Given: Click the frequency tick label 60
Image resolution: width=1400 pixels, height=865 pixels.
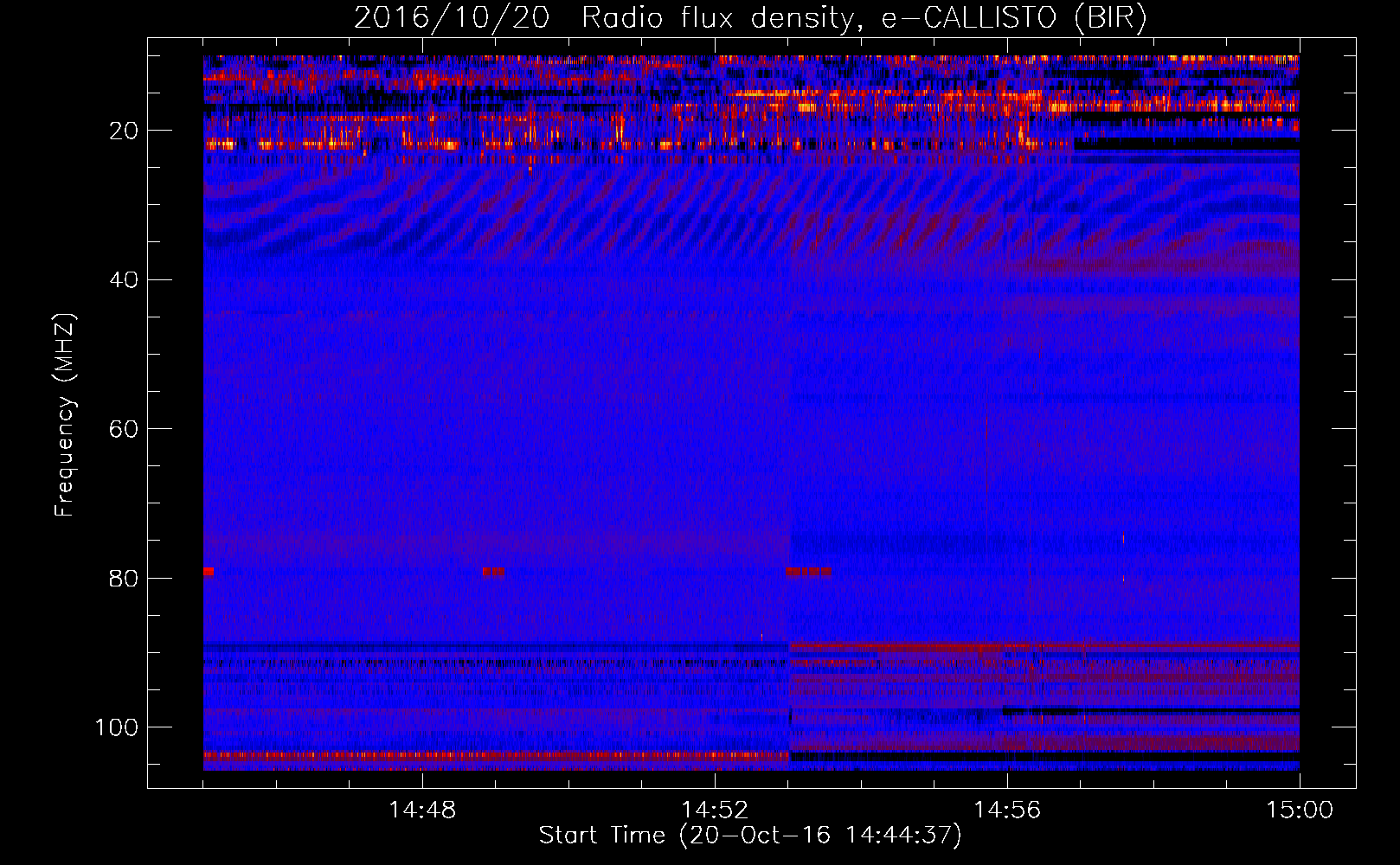Looking at the screenshot, I should (x=124, y=429).
